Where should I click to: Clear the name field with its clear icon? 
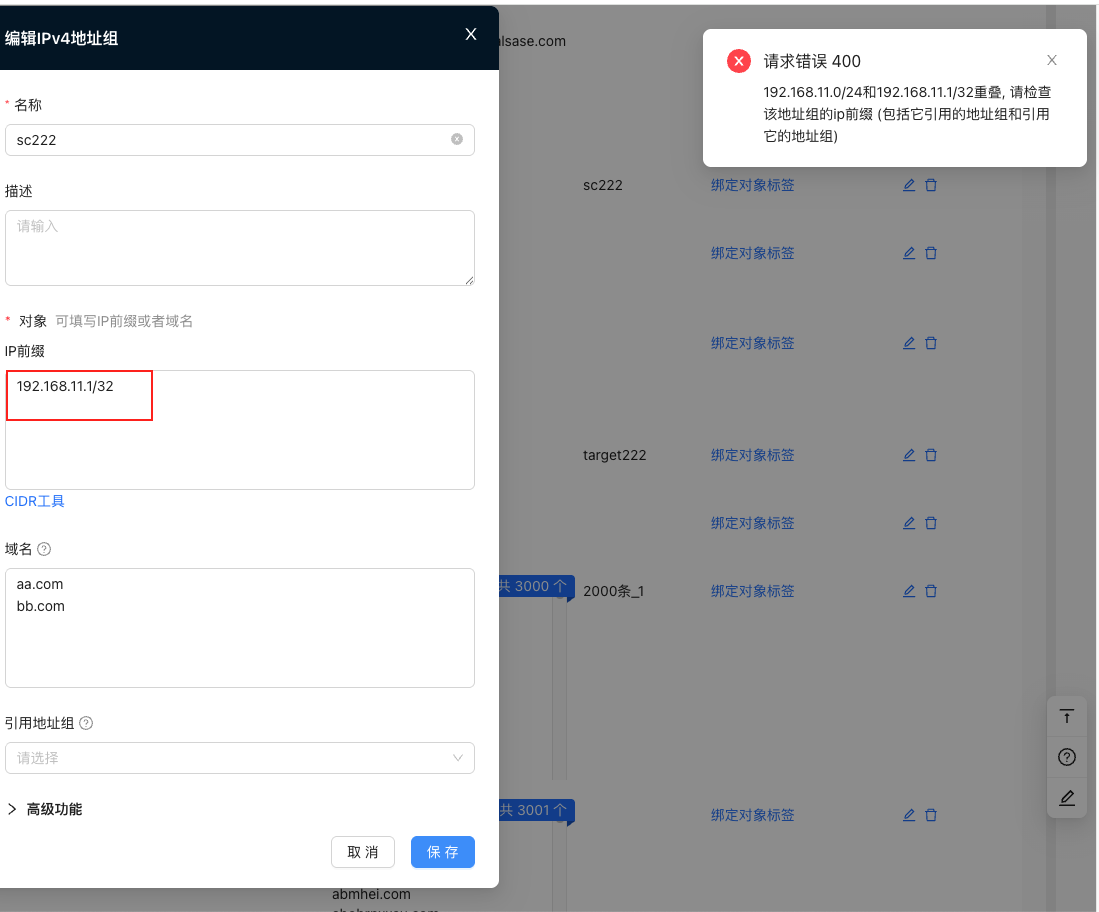point(457,140)
